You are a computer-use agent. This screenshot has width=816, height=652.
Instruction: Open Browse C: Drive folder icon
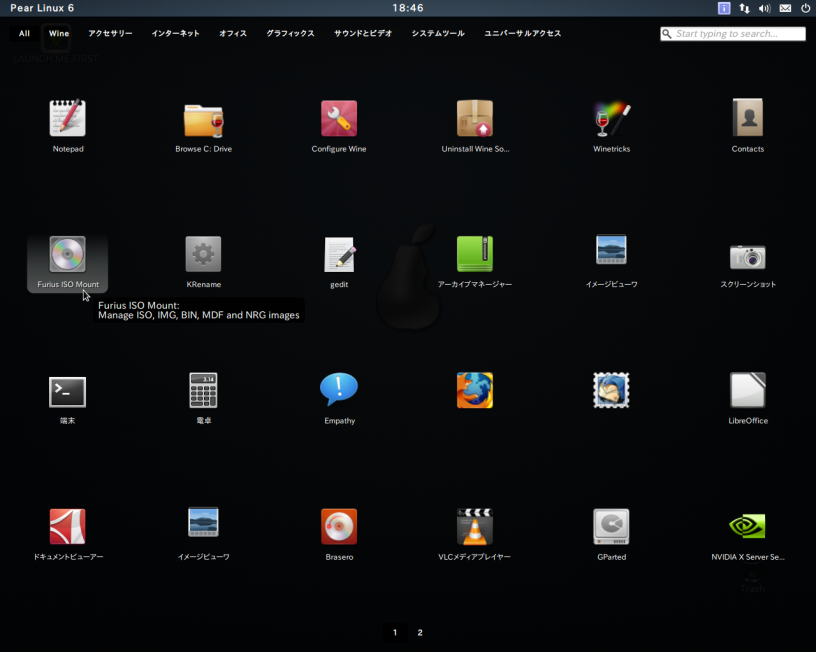(203, 120)
